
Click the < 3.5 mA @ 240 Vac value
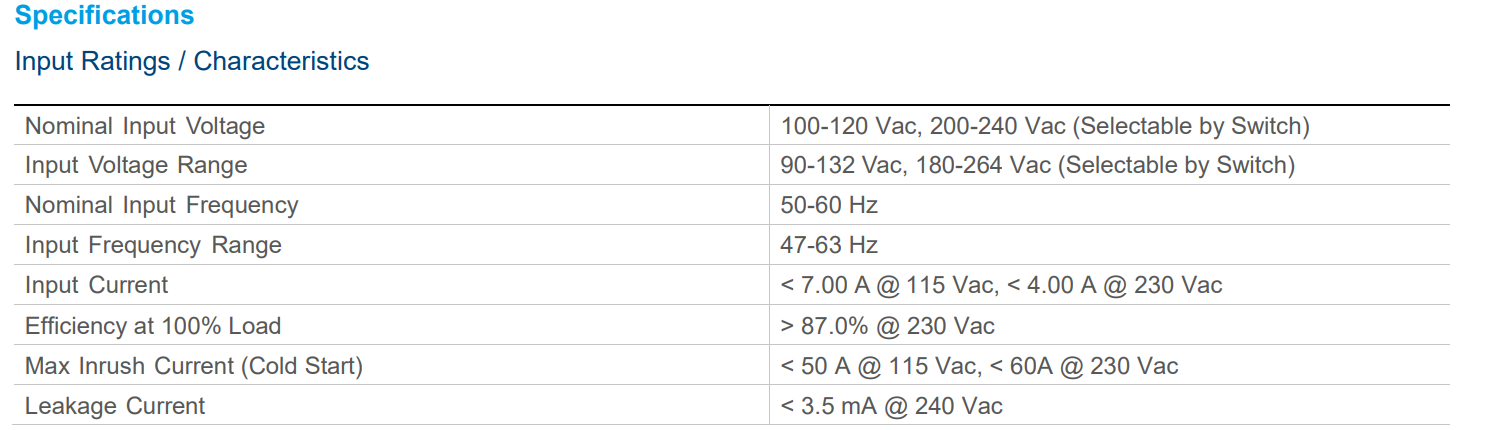pyautogui.click(x=892, y=406)
